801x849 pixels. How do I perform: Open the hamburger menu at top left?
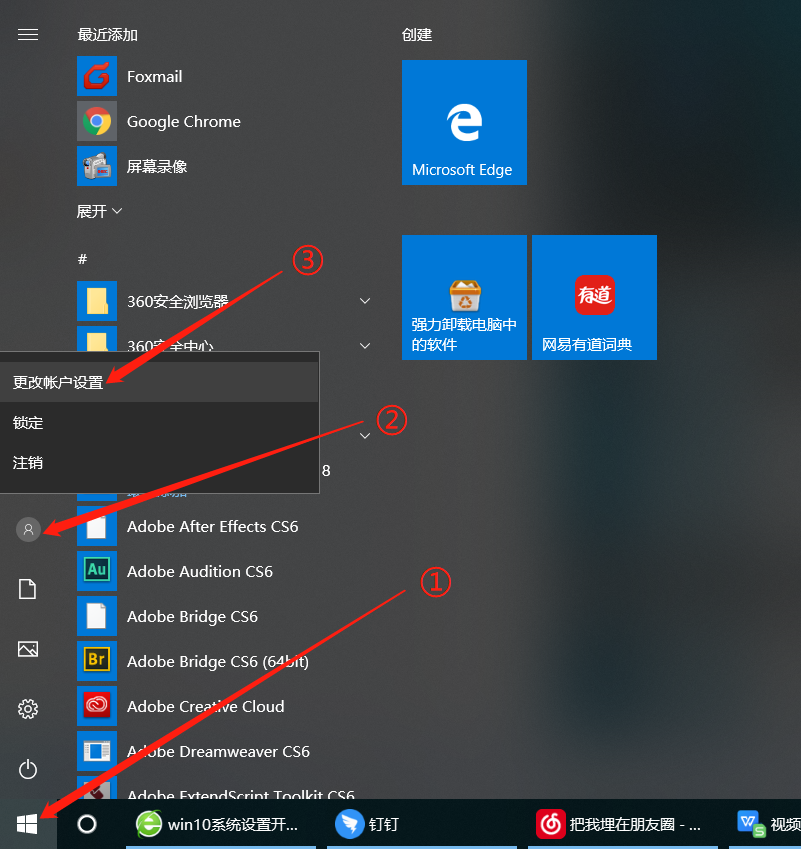coord(27,34)
